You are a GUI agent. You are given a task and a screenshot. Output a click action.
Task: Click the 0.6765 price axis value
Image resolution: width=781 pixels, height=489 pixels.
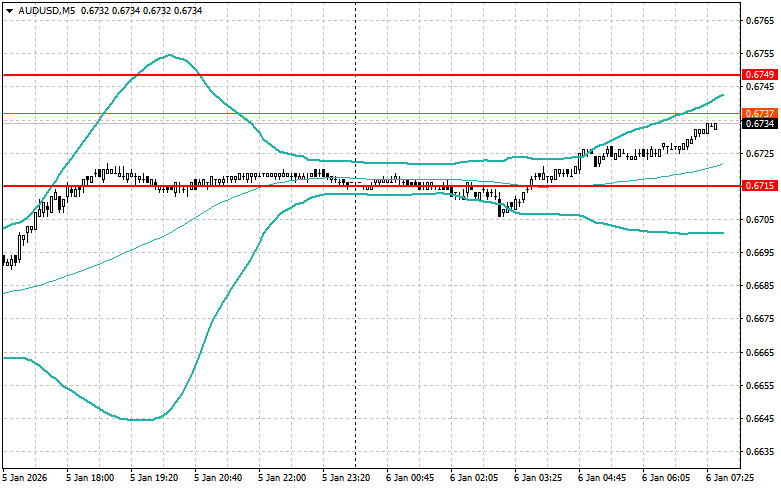click(x=760, y=20)
